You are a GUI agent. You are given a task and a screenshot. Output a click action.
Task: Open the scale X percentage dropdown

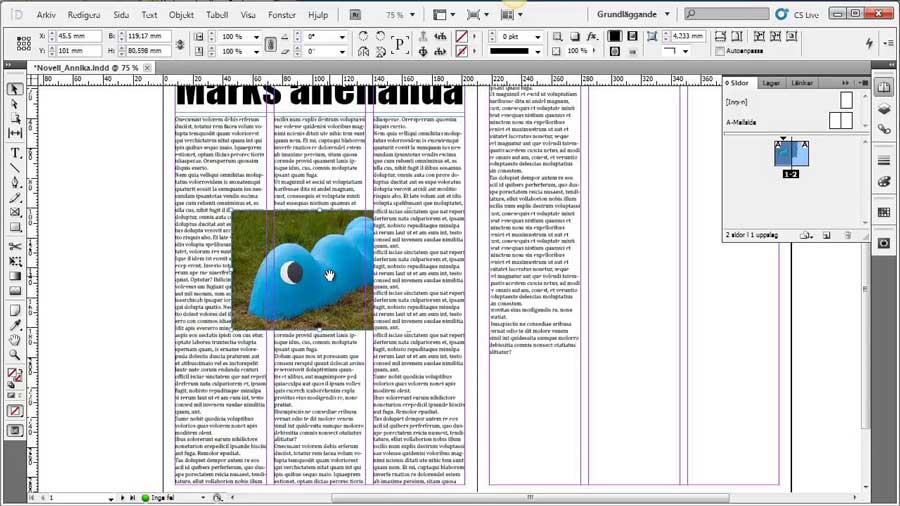[x=257, y=36]
